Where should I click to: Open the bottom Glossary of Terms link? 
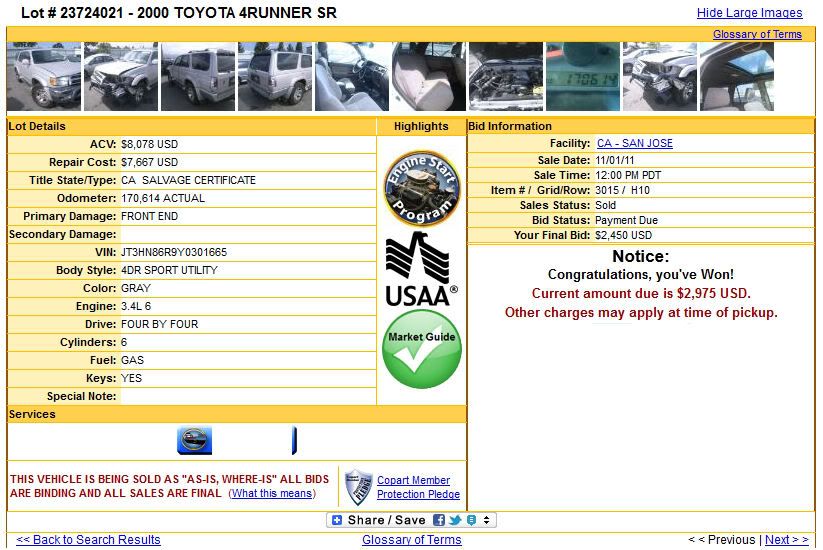412,540
